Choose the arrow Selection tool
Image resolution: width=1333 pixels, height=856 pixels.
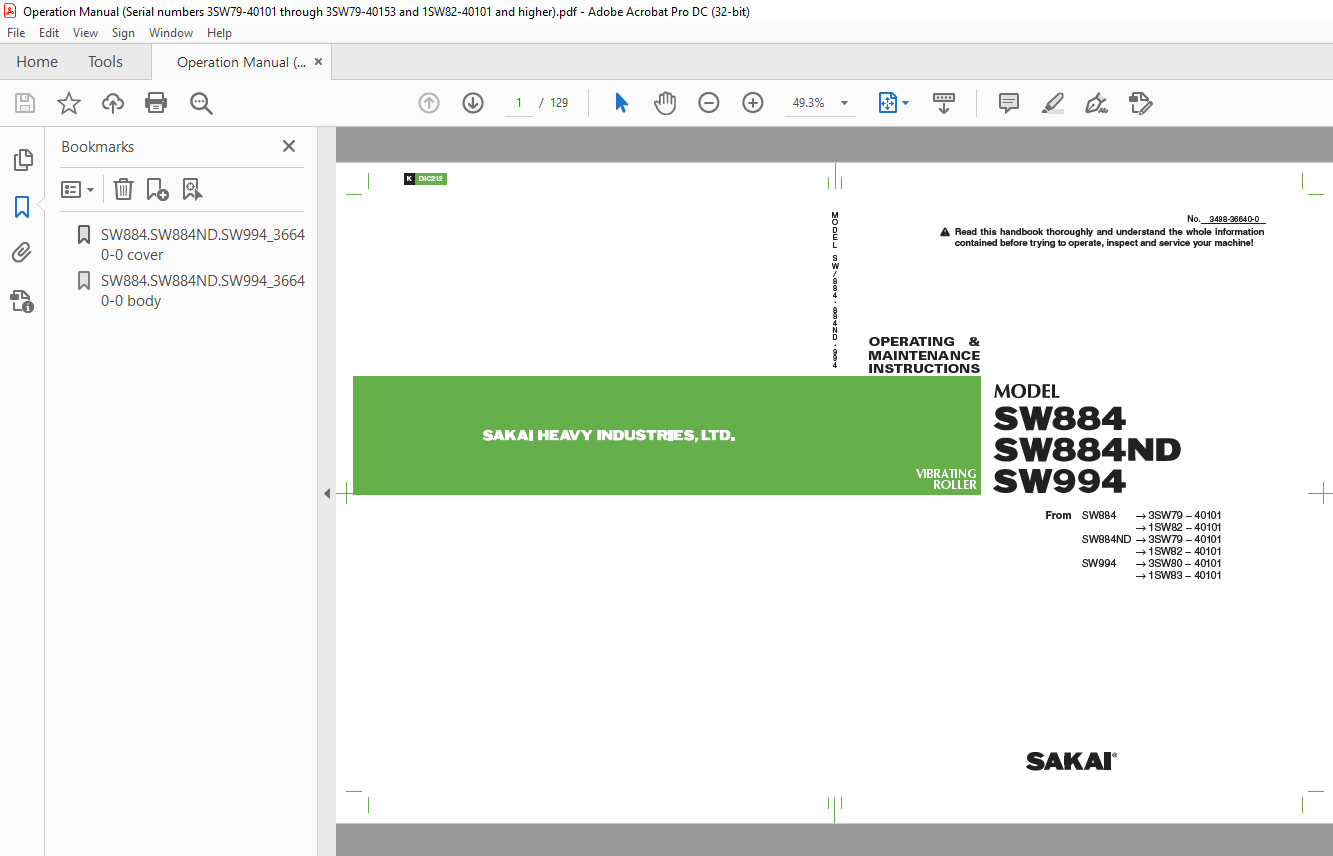click(x=621, y=103)
